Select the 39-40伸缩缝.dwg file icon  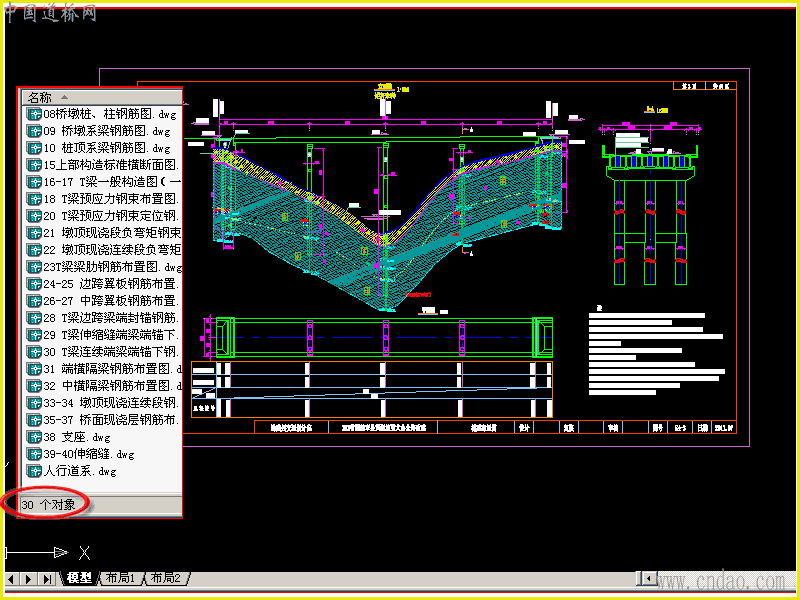[34, 454]
